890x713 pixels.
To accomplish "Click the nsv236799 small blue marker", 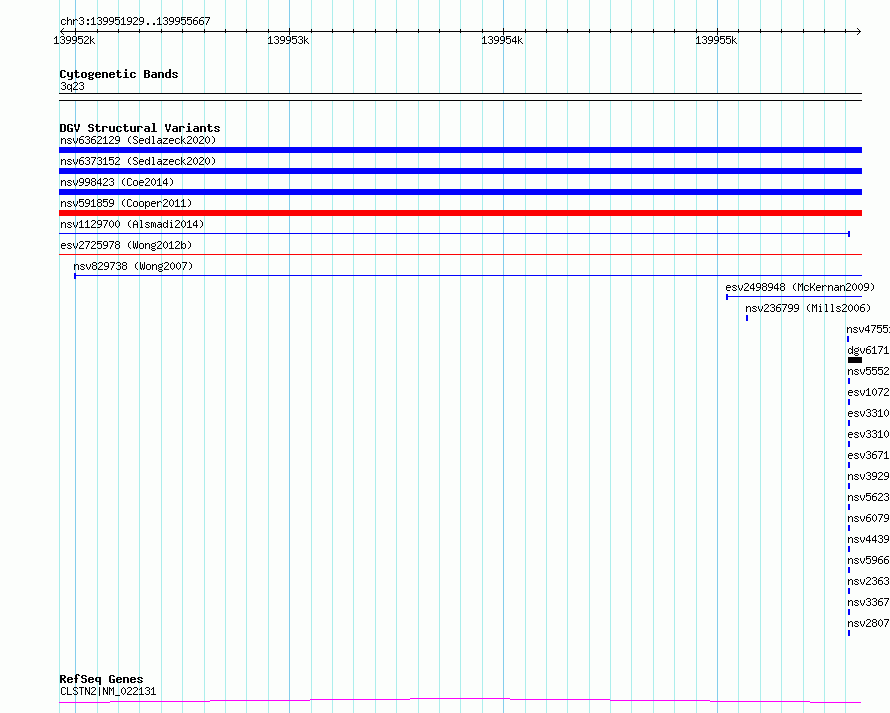I will 747,318.
